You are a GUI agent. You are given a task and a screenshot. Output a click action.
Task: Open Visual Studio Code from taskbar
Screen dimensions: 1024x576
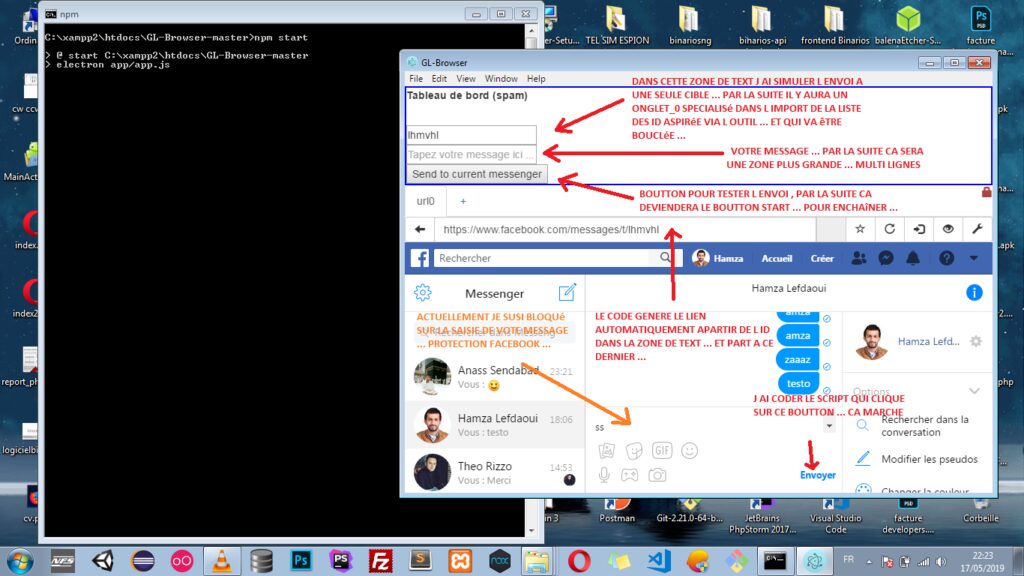(658, 561)
